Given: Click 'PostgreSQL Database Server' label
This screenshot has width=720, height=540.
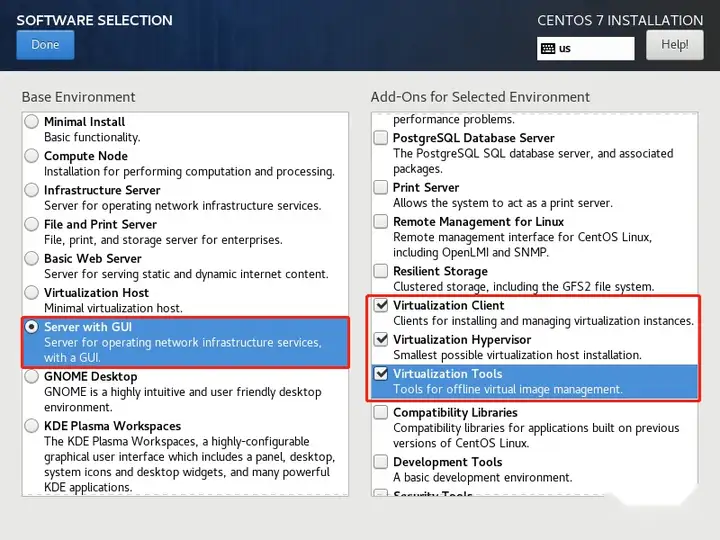Looking at the screenshot, I should [474, 138].
